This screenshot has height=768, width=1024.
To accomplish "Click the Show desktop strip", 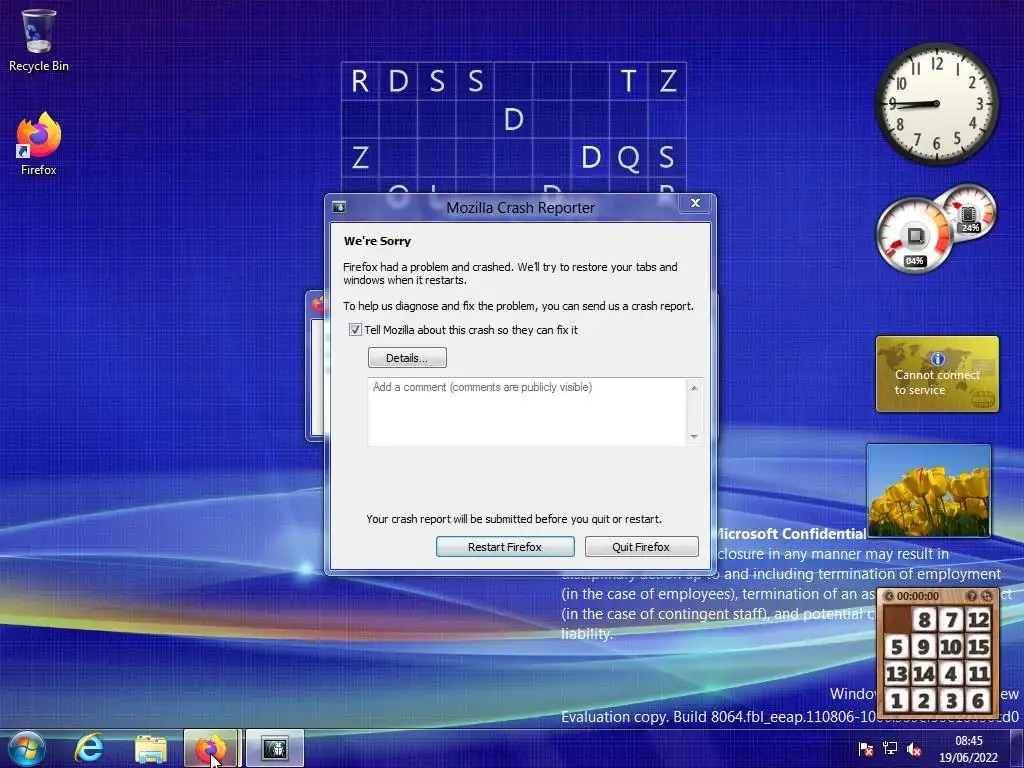I will click(x=1017, y=748).
